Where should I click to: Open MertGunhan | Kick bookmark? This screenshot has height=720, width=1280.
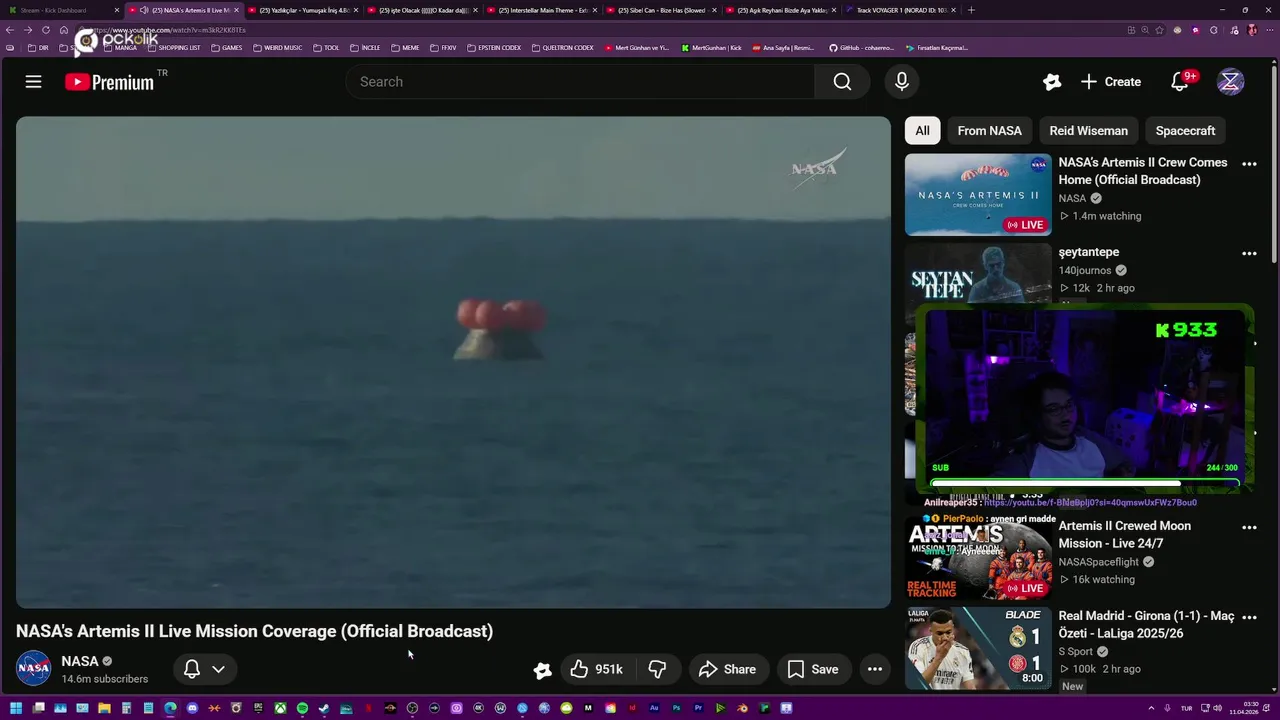(x=712, y=47)
